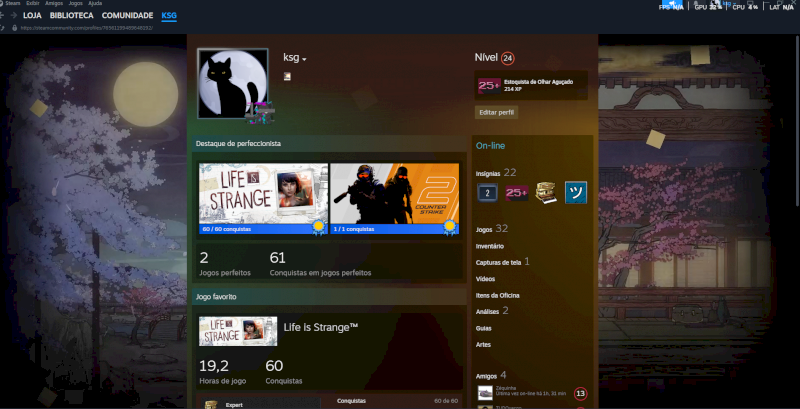800x409 pixels.
Task: Click Conquistas em jogos perfeitos stat
Action: click(x=320, y=264)
